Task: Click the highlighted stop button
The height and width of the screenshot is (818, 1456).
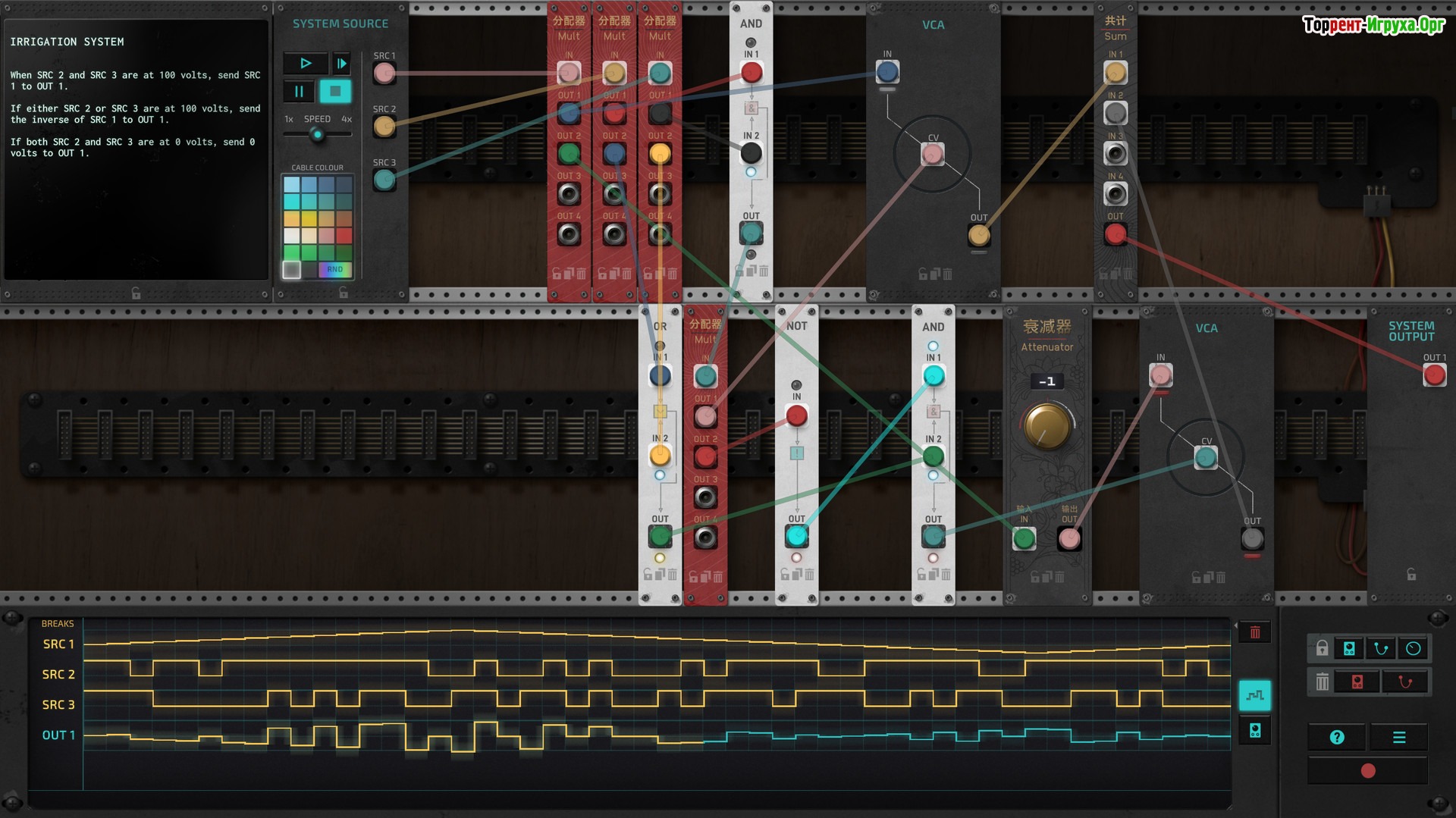Action: pyautogui.click(x=334, y=92)
